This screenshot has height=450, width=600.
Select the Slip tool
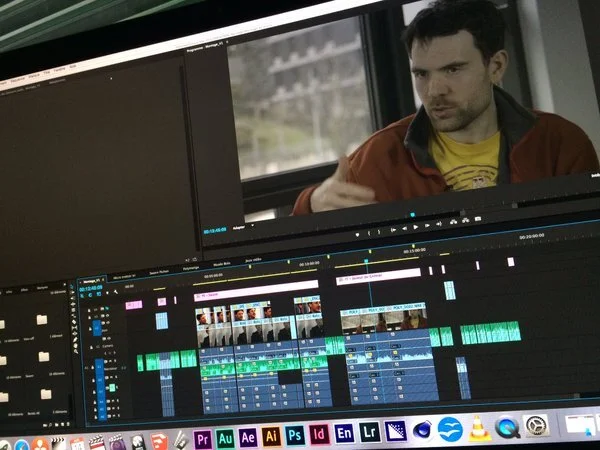[74, 328]
